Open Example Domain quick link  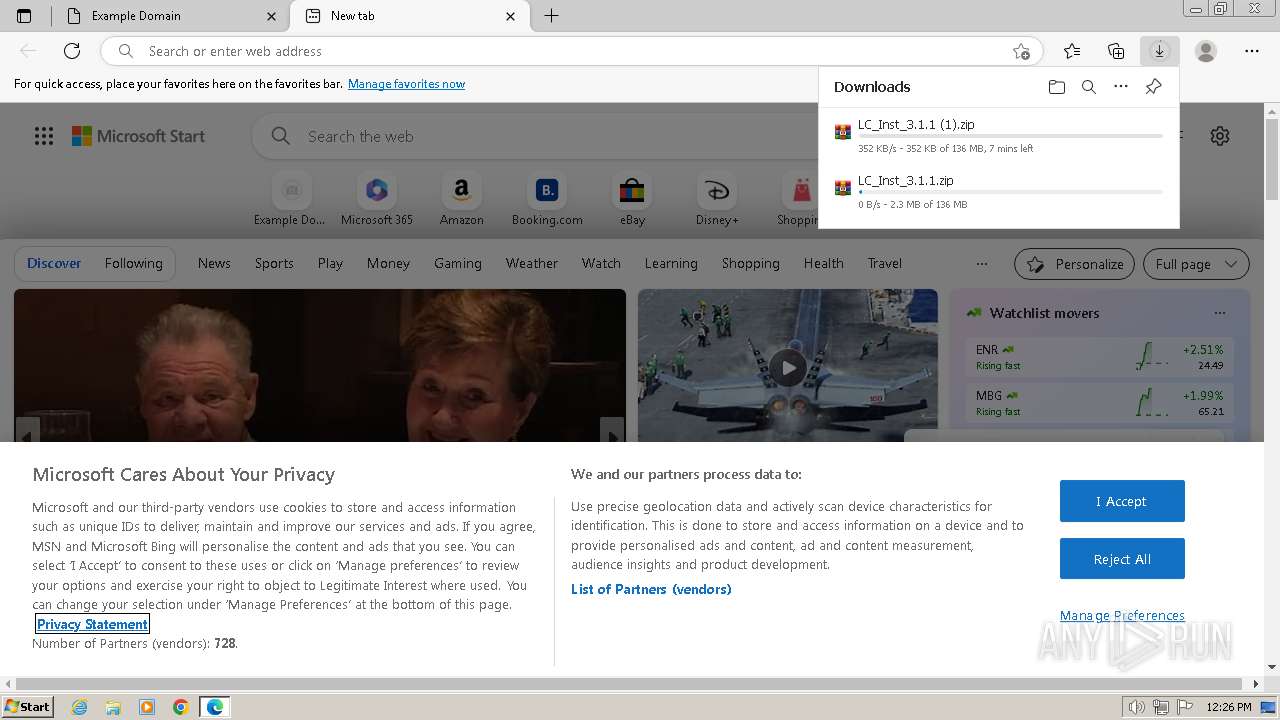(290, 199)
